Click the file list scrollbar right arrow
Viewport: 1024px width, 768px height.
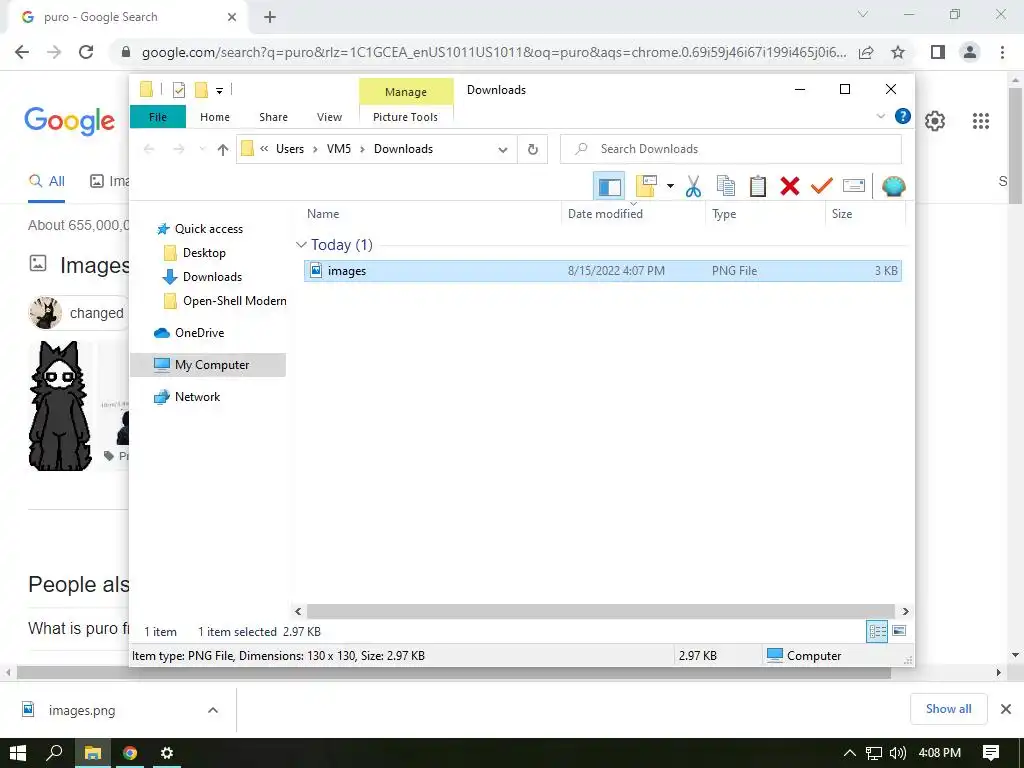tap(905, 611)
